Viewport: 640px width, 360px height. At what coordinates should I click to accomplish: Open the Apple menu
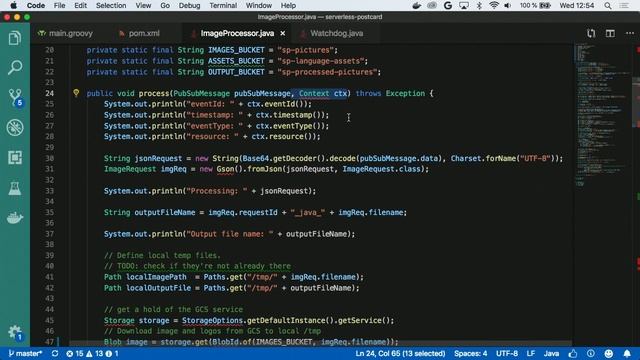click(13, 5)
